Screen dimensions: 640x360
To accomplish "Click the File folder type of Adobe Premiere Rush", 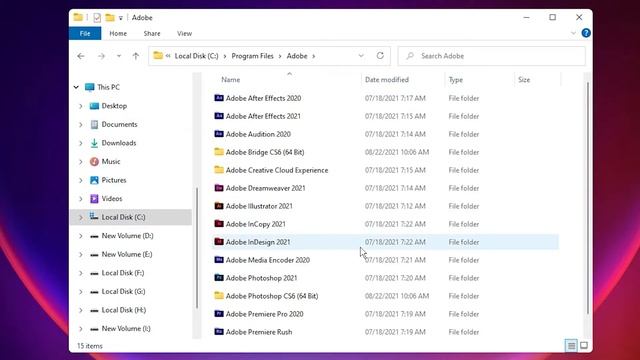I will point(464,332).
